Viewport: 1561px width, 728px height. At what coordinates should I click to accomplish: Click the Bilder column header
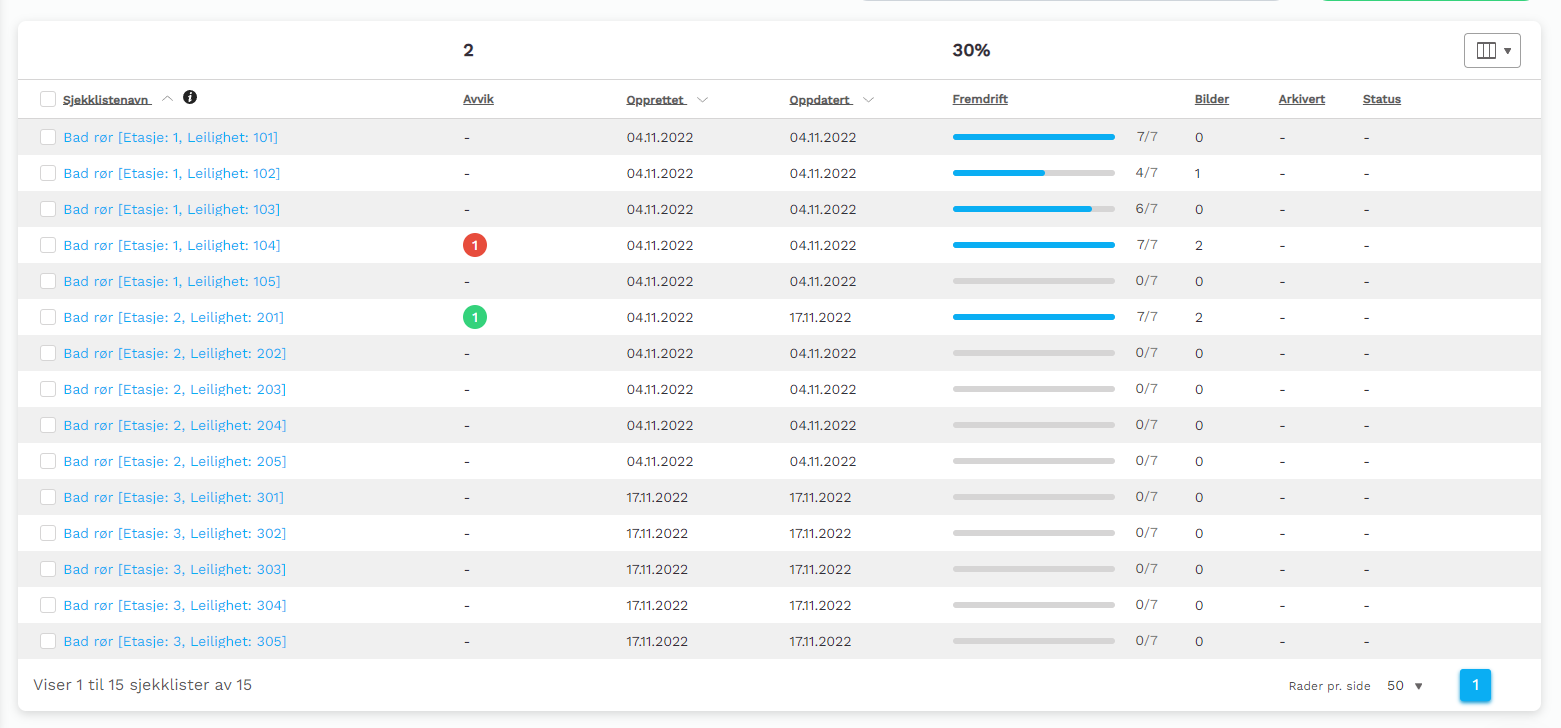click(x=1211, y=99)
